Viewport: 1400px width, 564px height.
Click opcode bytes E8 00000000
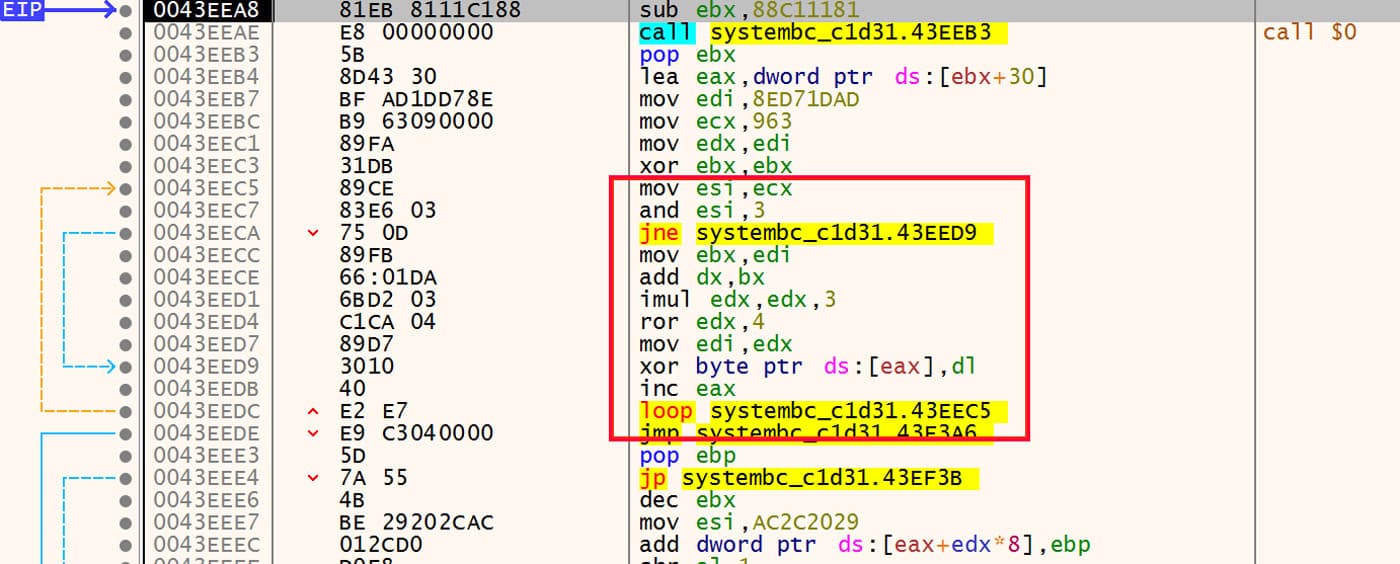pos(416,33)
